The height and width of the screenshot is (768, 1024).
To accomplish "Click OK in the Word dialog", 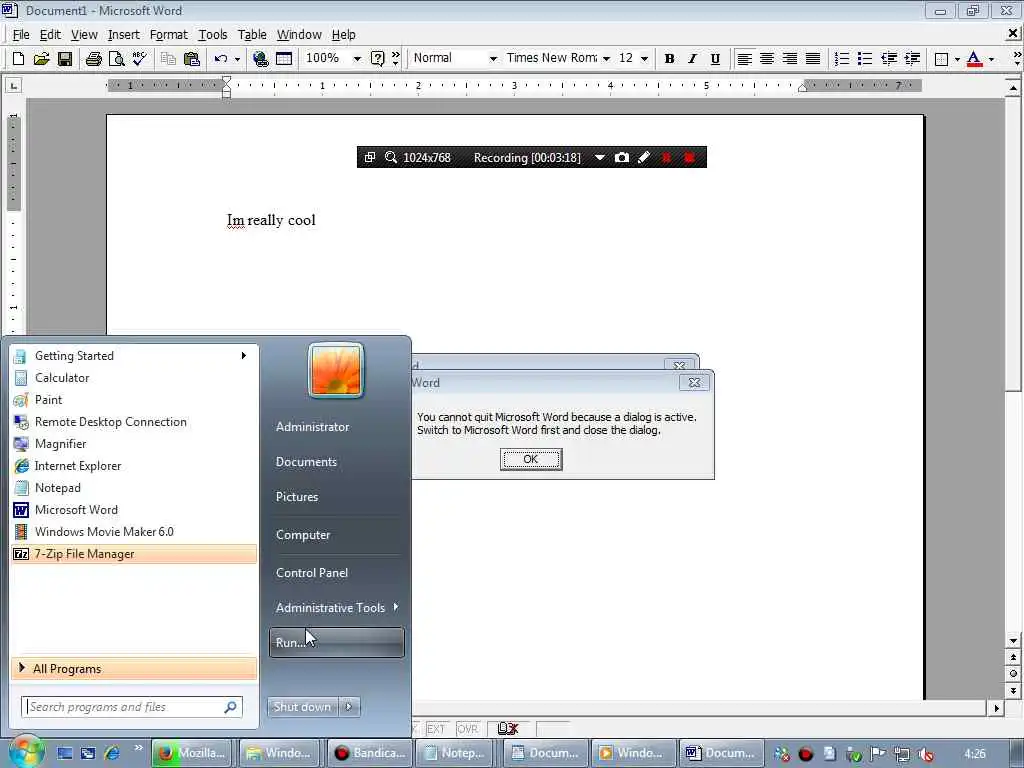I will 531,459.
